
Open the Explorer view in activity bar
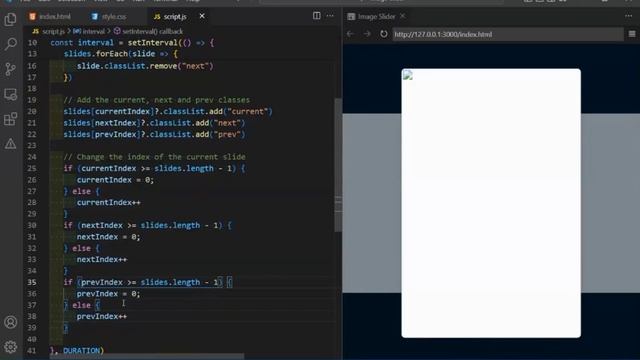[10, 19]
